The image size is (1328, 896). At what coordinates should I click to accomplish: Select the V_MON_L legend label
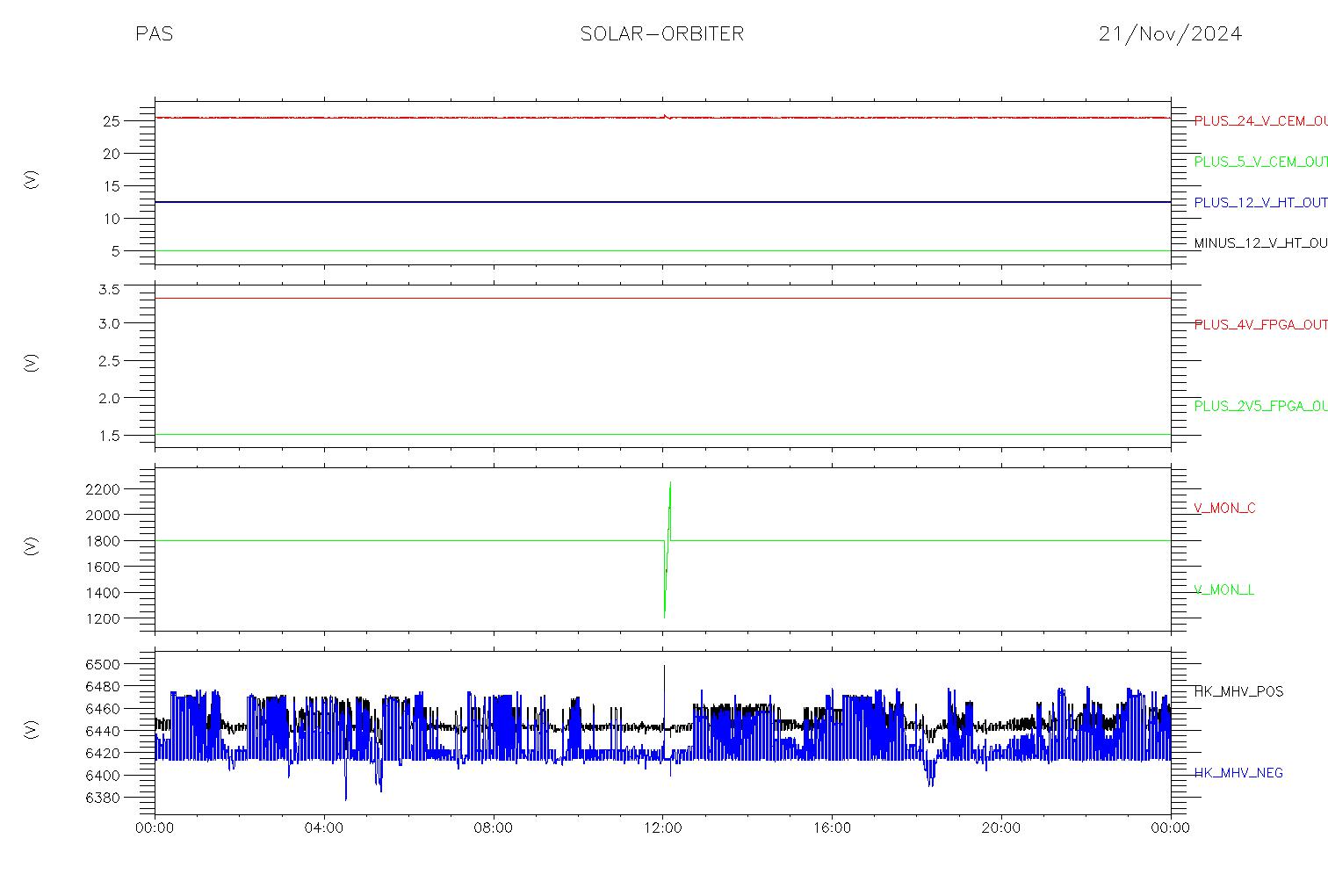(x=1223, y=590)
